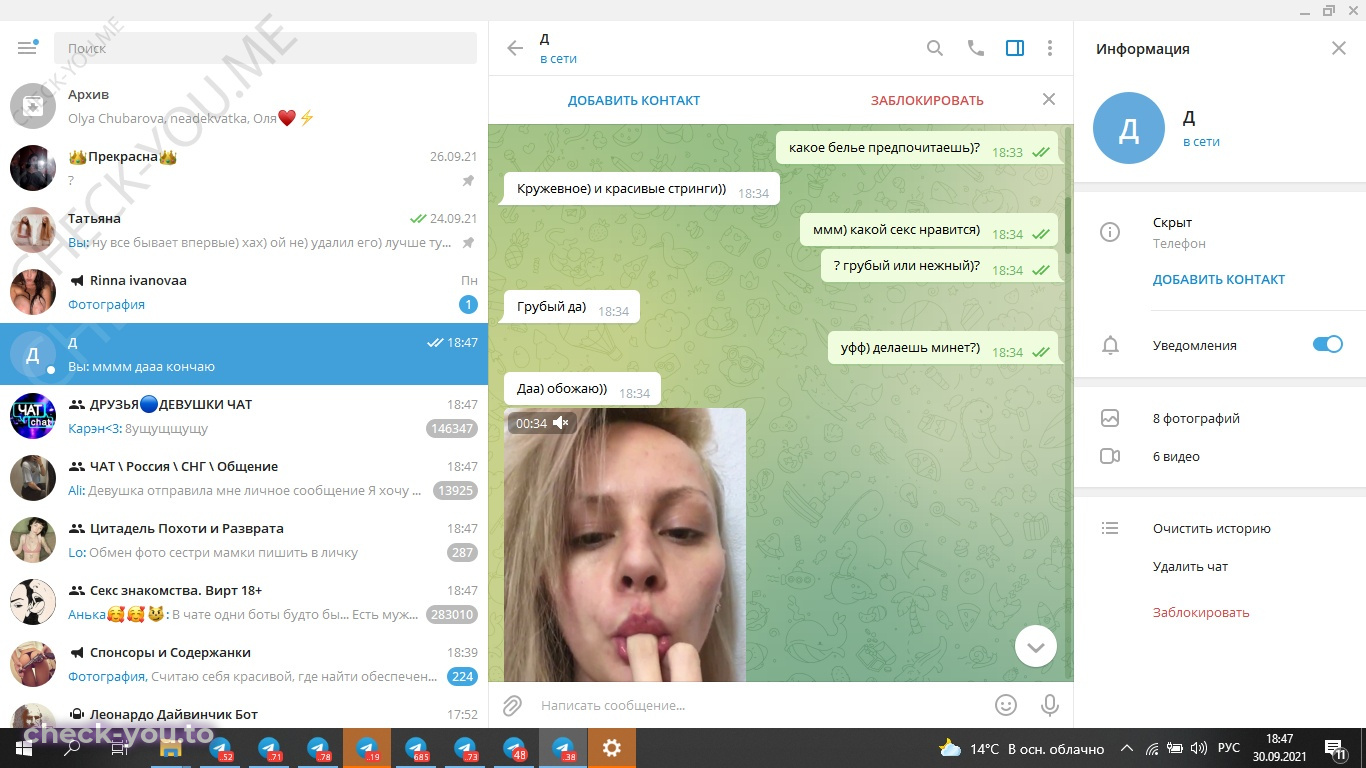Expand the system tray hidden icons chevron
The height and width of the screenshot is (768, 1366).
(x=1127, y=748)
